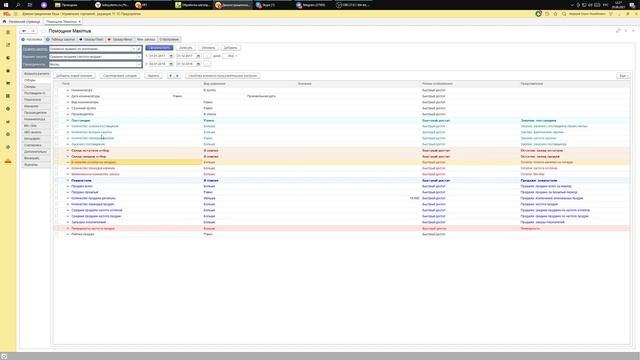
Task: Click the 1C logo in title bar
Action: (7, 14)
